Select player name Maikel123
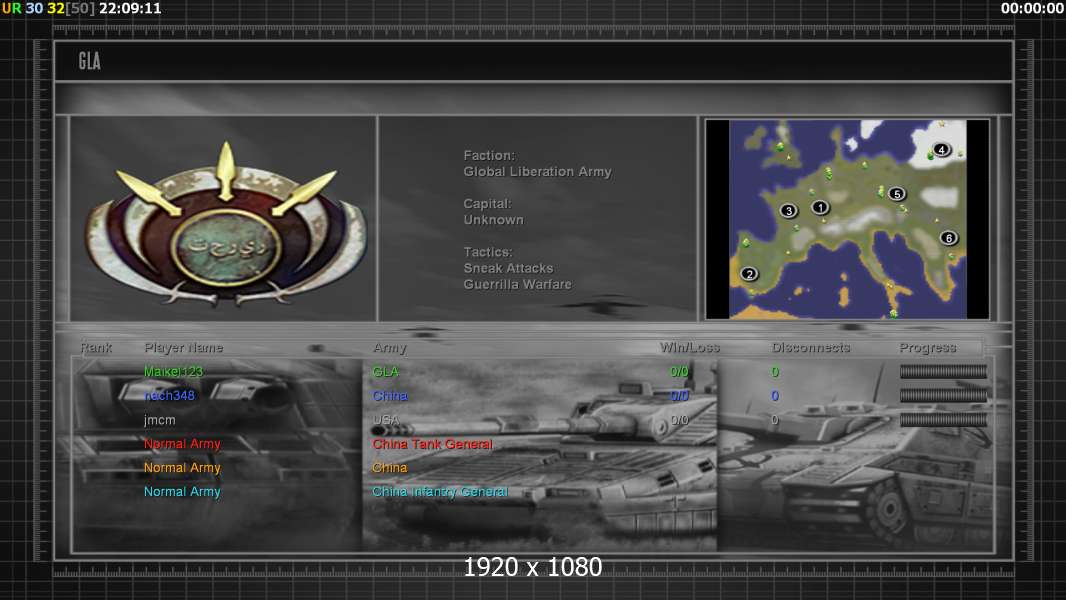This screenshot has height=600, width=1066. [x=173, y=372]
